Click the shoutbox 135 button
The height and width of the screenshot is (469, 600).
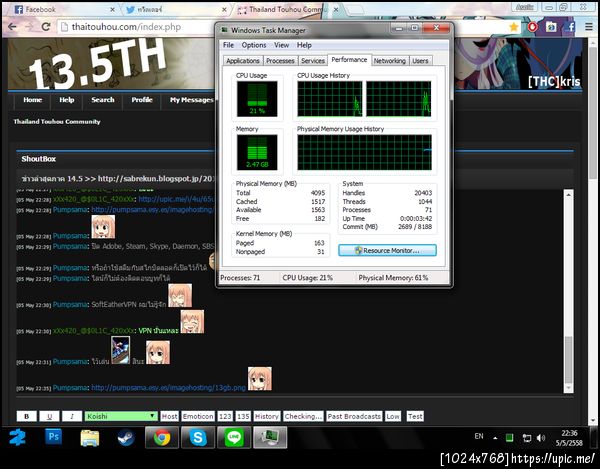tap(243, 416)
